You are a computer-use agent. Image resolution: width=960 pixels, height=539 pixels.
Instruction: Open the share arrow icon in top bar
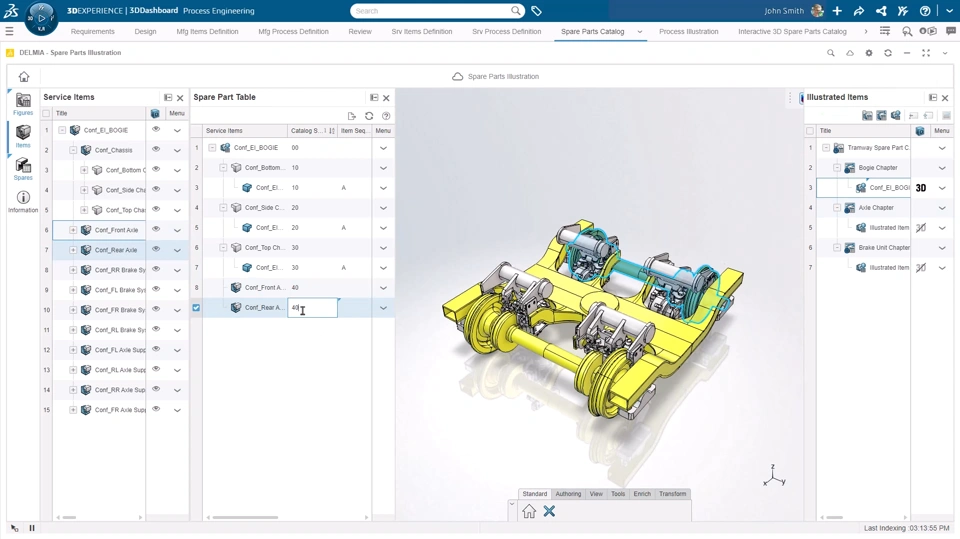859,11
